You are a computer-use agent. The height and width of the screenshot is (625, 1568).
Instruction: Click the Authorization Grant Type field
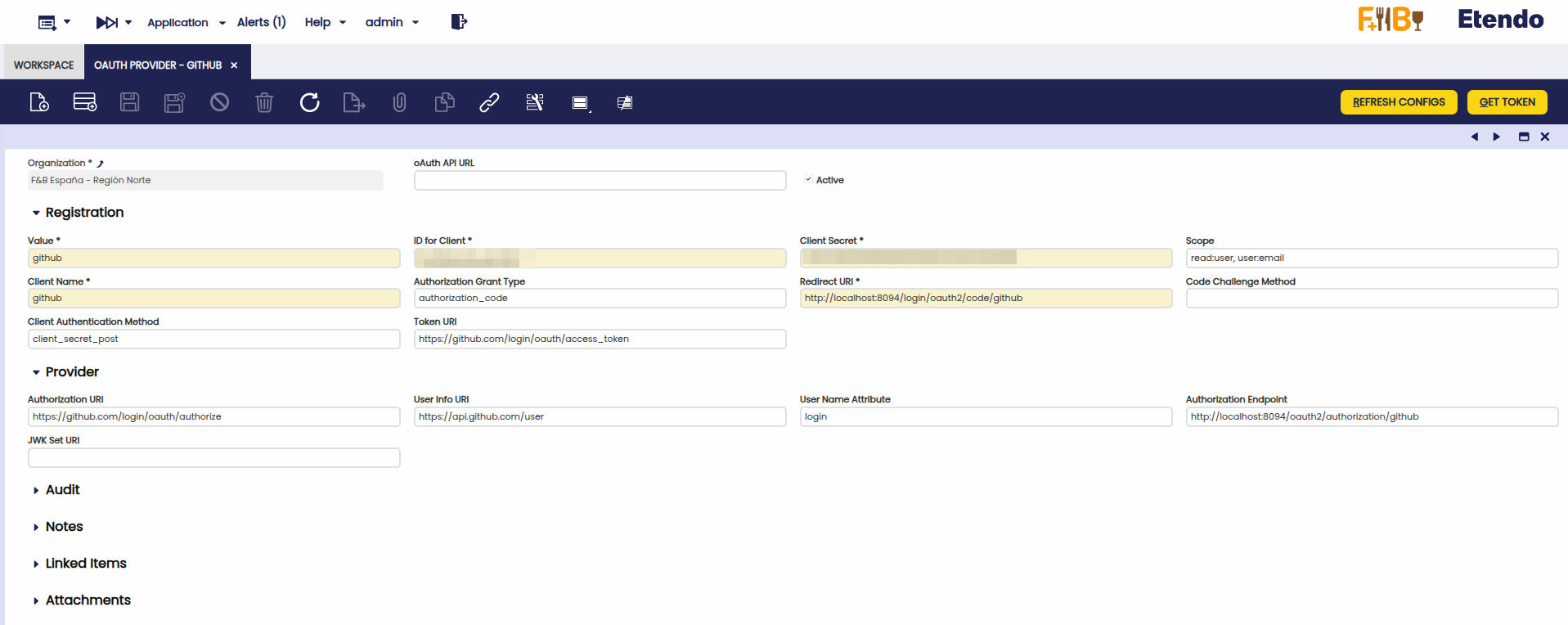(600, 298)
